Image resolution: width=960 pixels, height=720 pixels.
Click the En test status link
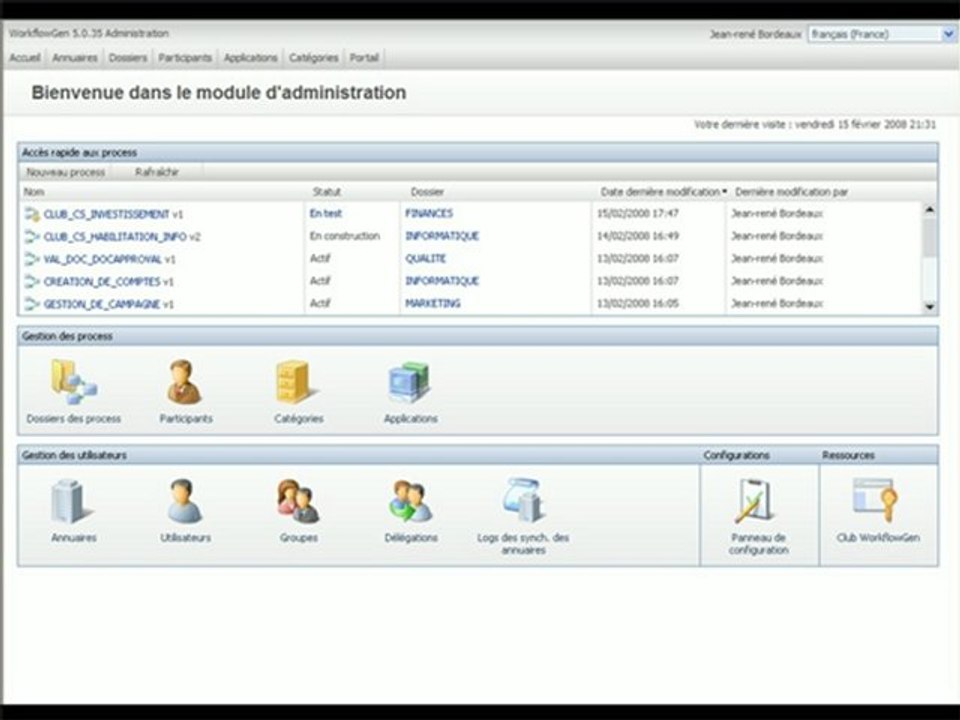click(326, 214)
